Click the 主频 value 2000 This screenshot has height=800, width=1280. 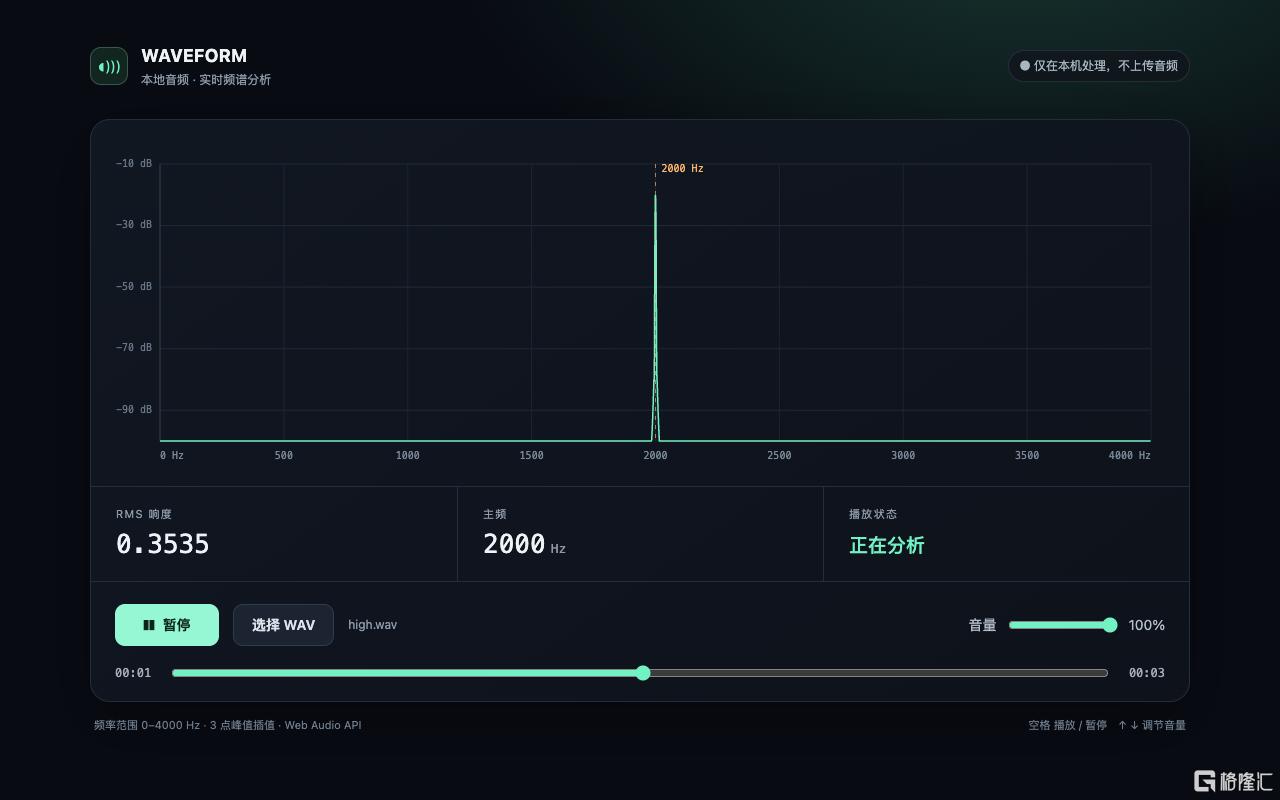[514, 544]
